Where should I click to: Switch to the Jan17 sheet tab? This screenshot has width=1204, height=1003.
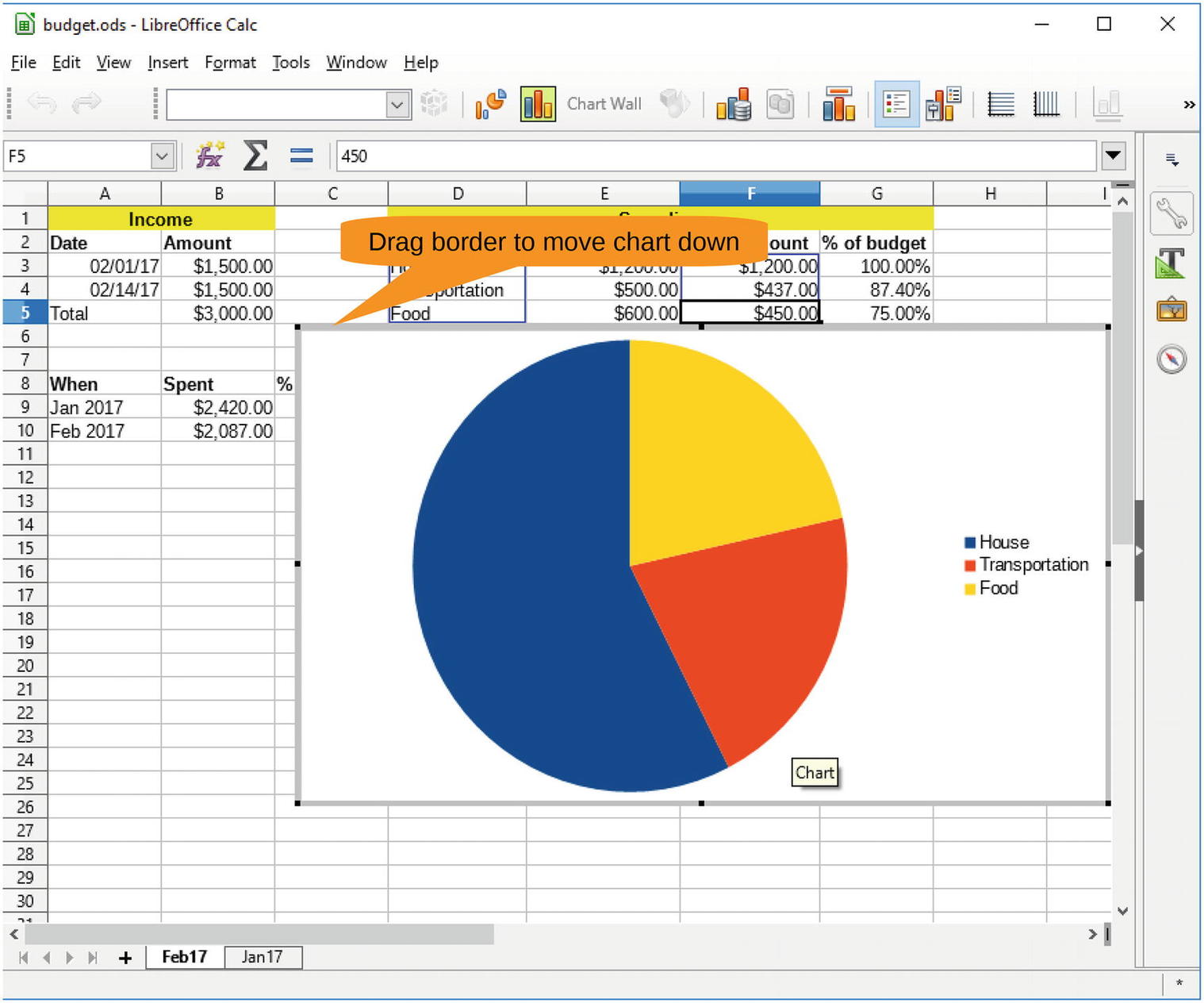(262, 957)
